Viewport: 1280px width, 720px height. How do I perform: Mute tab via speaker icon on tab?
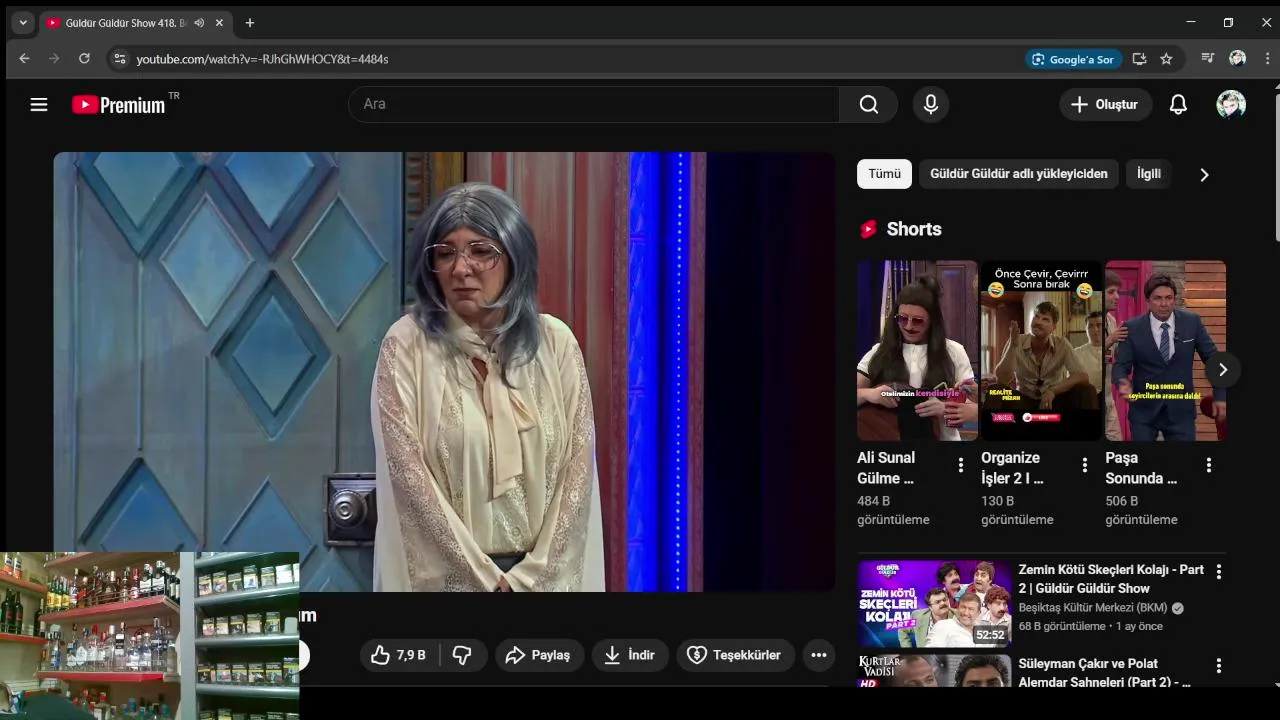[x=199, y=23]
